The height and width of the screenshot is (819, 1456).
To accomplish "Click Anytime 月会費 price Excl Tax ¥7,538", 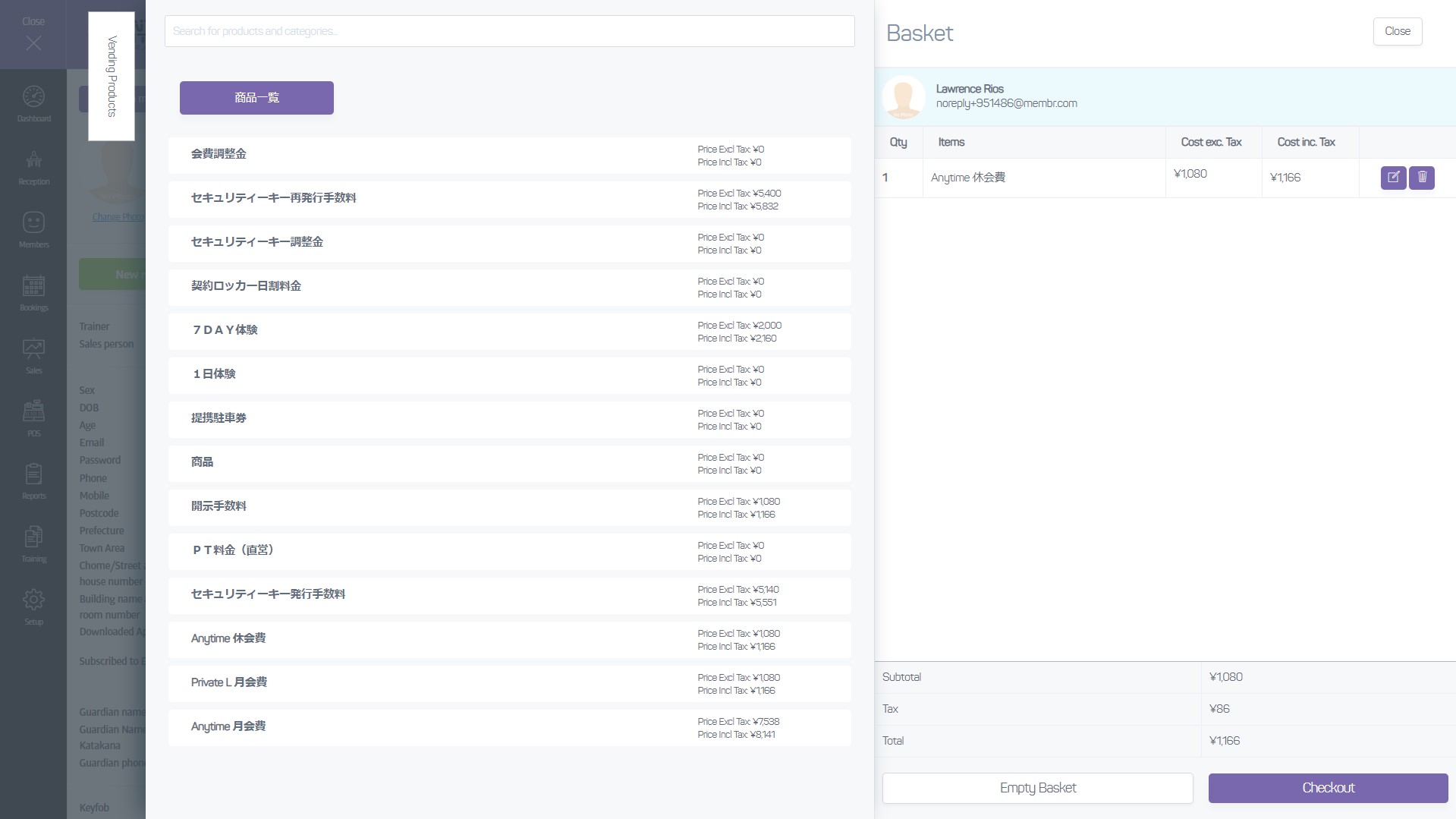I will click(738, 722).
